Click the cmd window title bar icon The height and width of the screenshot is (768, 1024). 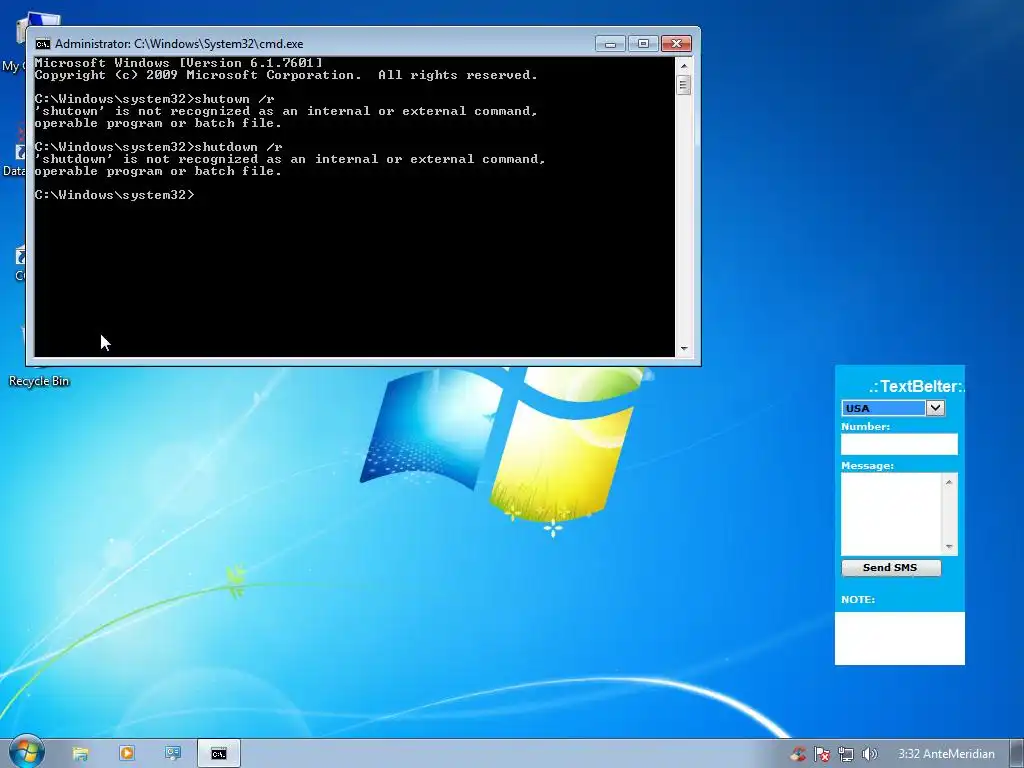click(x=43, y=44)
